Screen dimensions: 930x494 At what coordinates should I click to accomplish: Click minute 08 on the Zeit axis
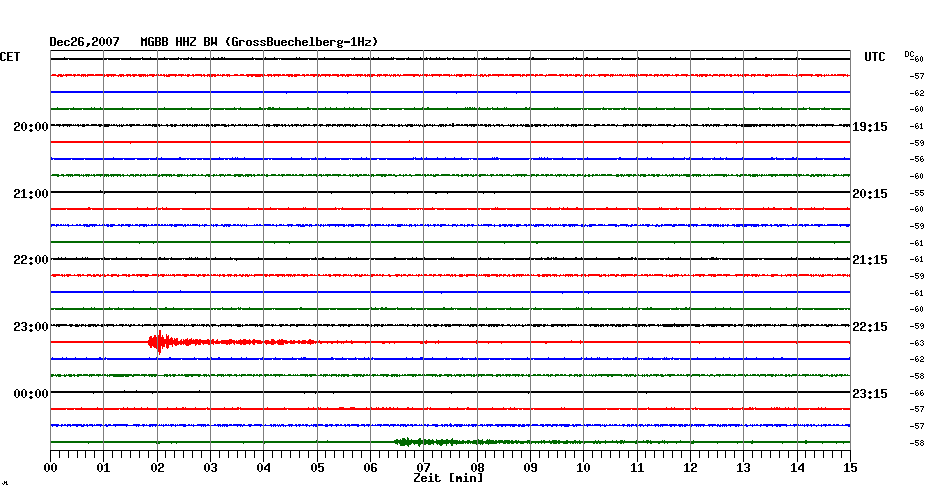click(x=477, y=468)
